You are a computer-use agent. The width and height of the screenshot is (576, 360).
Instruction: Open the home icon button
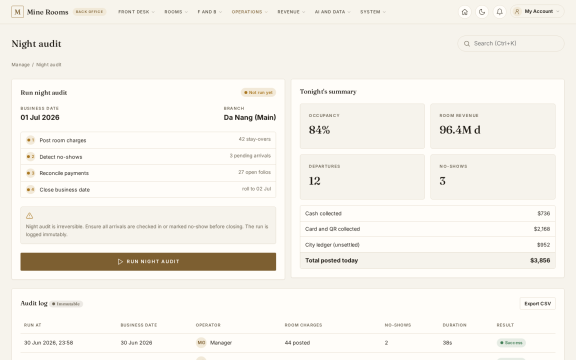(465, 12)
